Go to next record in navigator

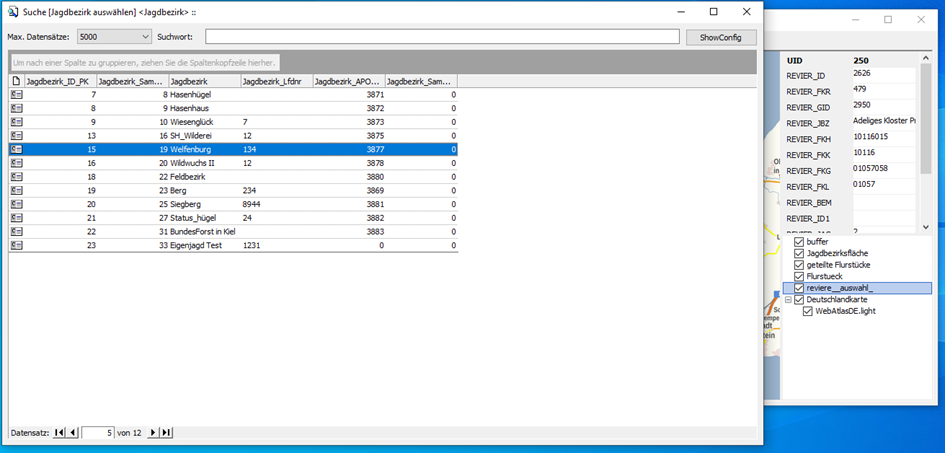[153, 432]
